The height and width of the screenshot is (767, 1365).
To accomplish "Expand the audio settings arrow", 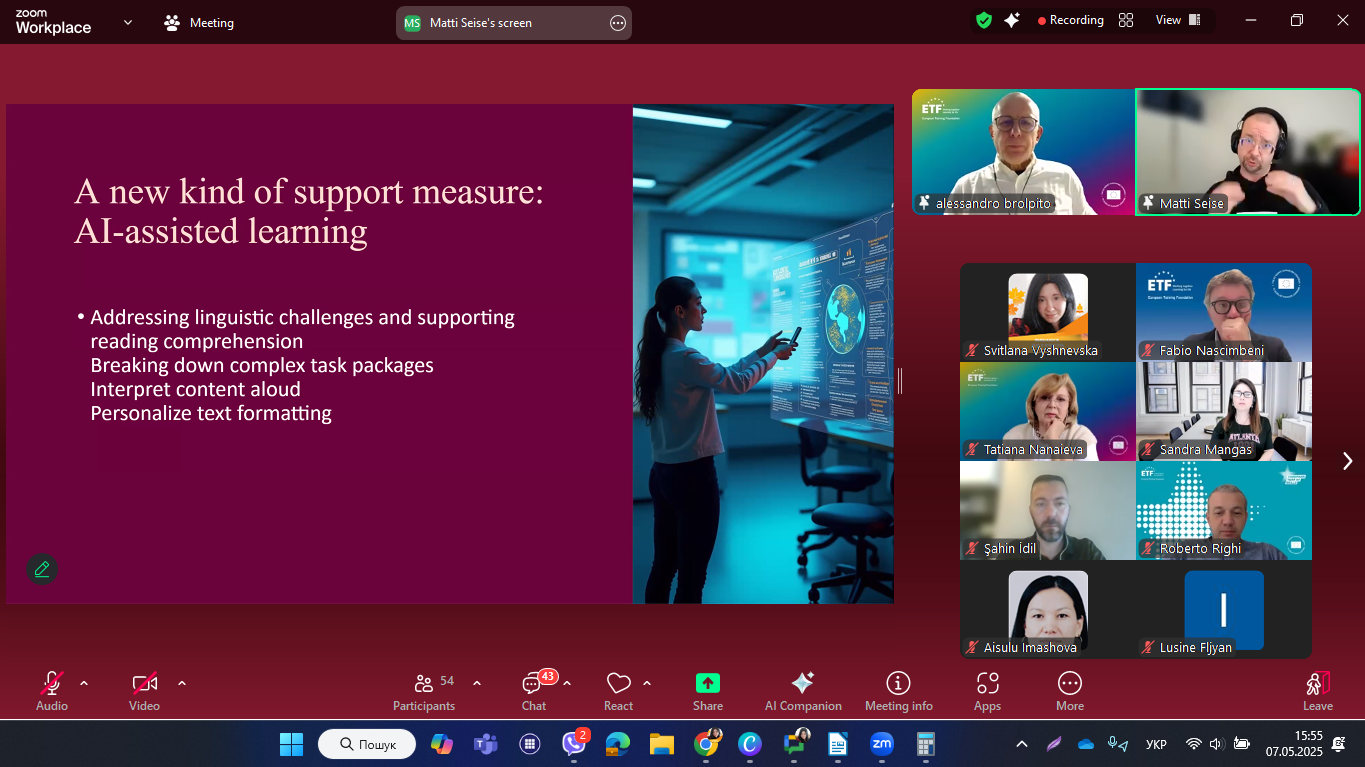I will (x=84, y=683).
